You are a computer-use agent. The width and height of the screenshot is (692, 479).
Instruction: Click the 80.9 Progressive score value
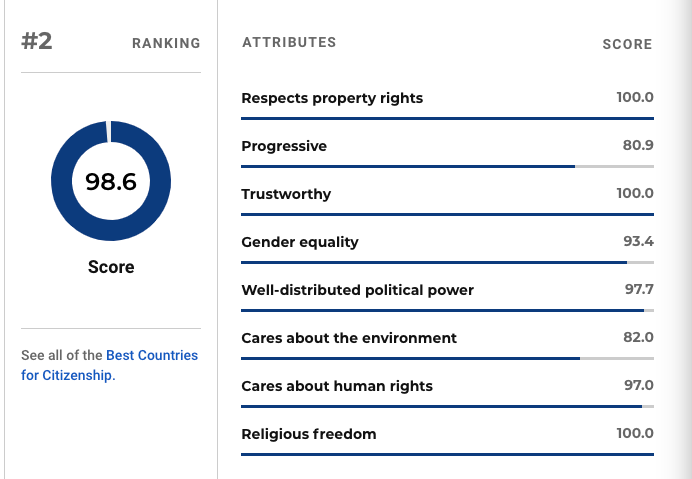pyautogui.click(x=638, y=145)
